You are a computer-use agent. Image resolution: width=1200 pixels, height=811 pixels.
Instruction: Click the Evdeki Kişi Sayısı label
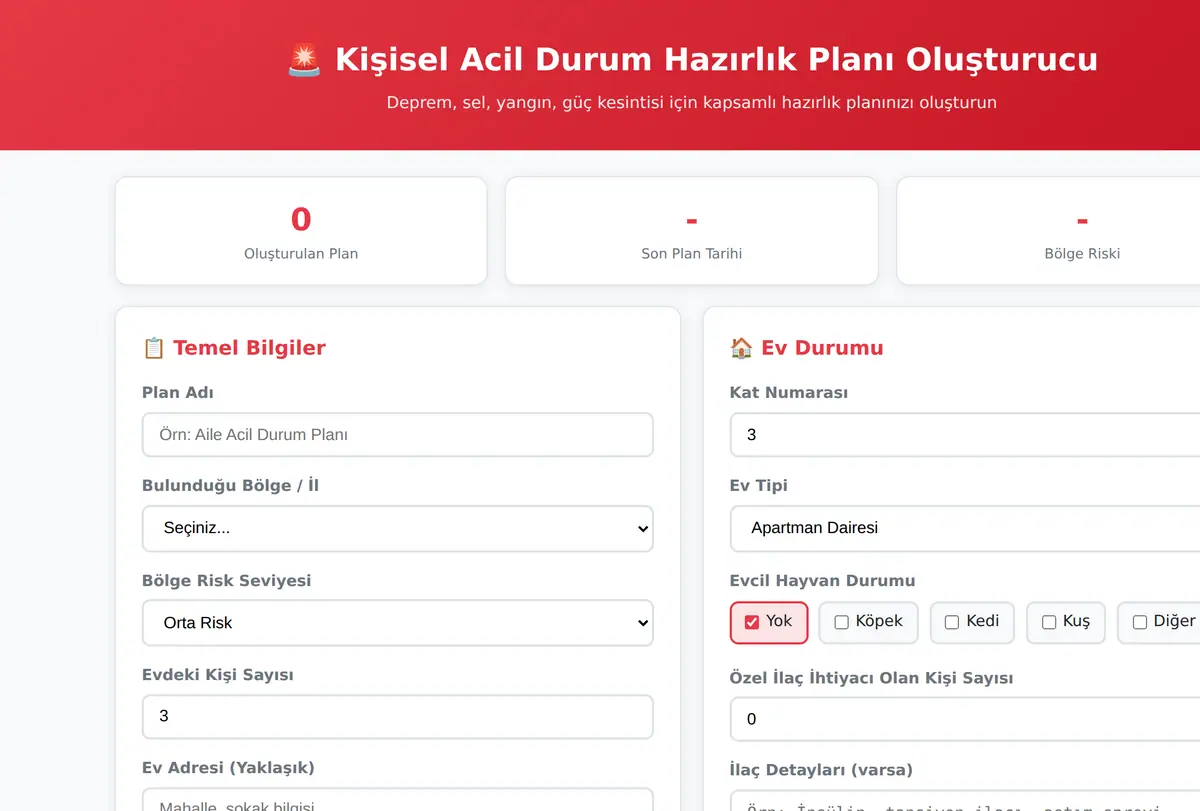218,675
